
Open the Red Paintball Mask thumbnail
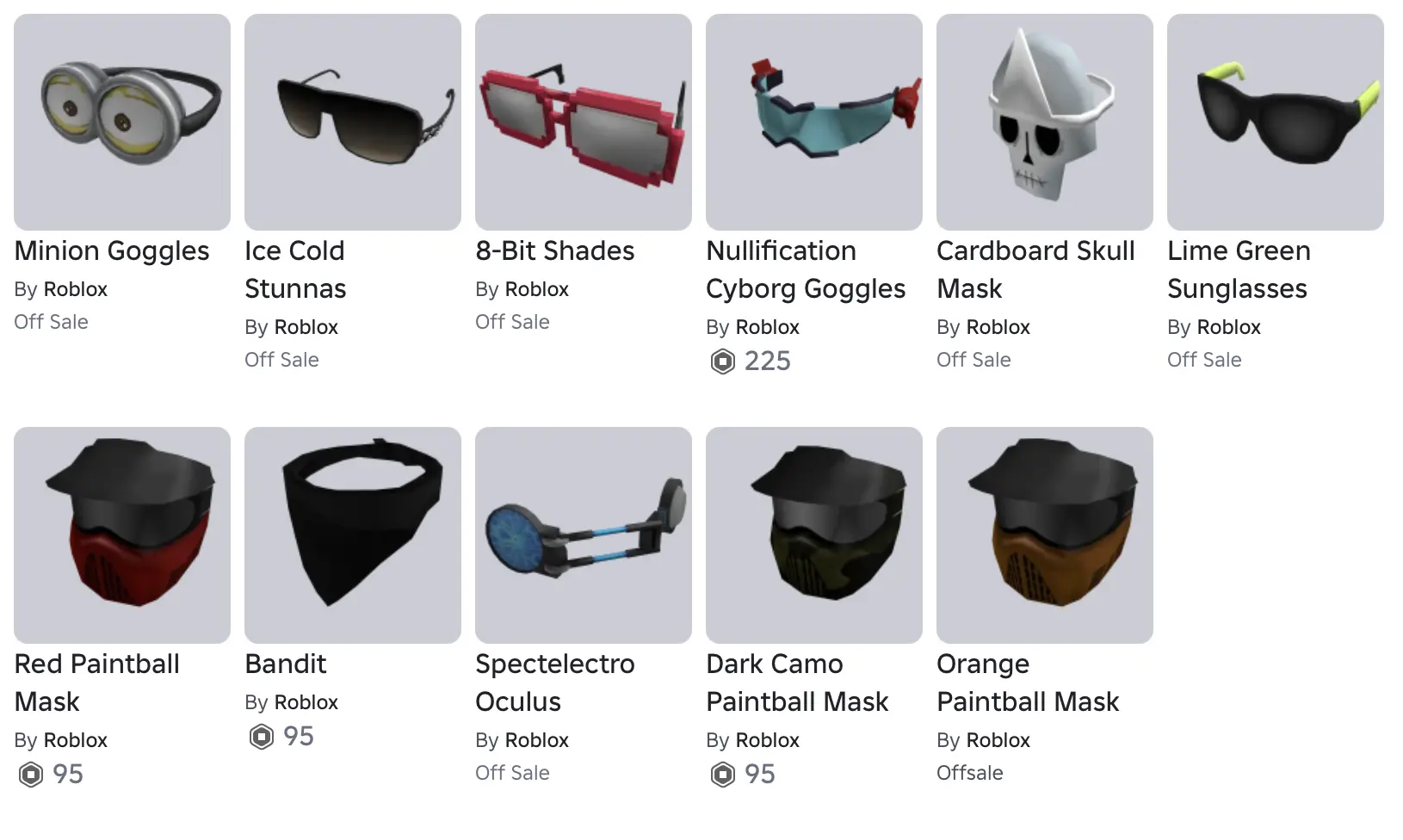click(x=122, y=535)
